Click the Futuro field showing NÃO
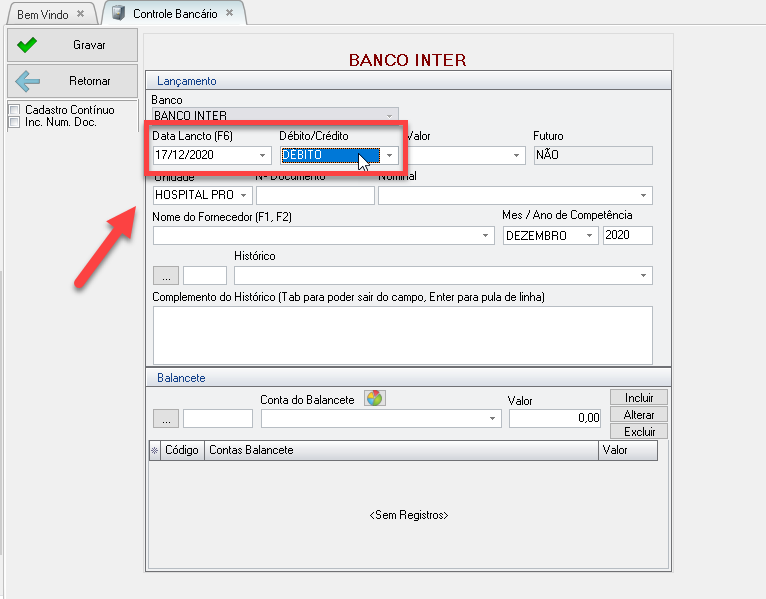 [x=593, y=155]
